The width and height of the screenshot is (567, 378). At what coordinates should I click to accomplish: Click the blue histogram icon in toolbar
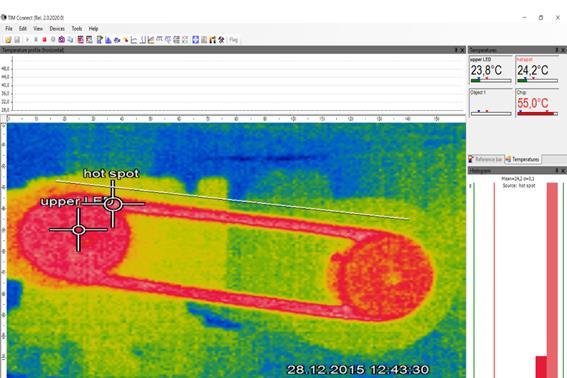coord(108,40)
